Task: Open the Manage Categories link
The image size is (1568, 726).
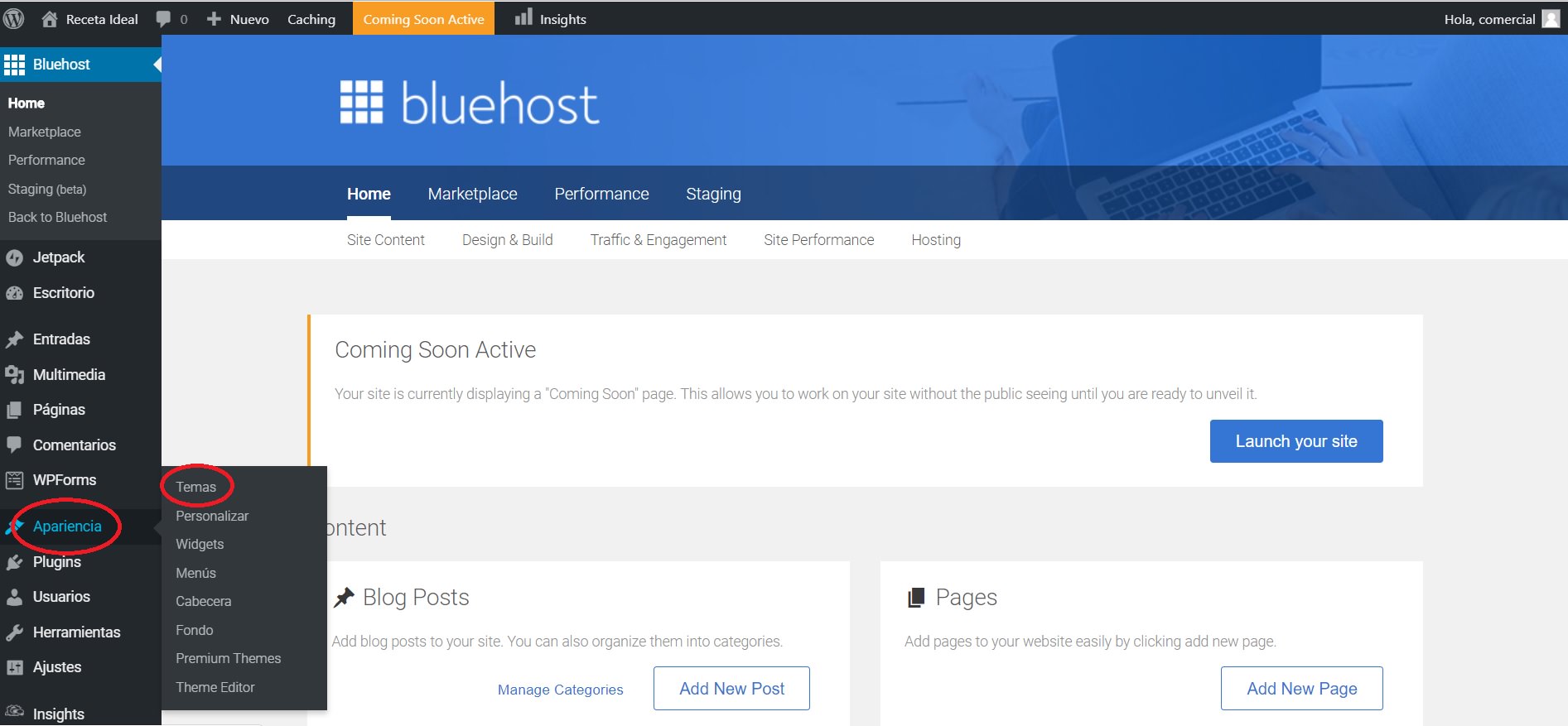Action: pyautogui.click(x=560, y=690)
